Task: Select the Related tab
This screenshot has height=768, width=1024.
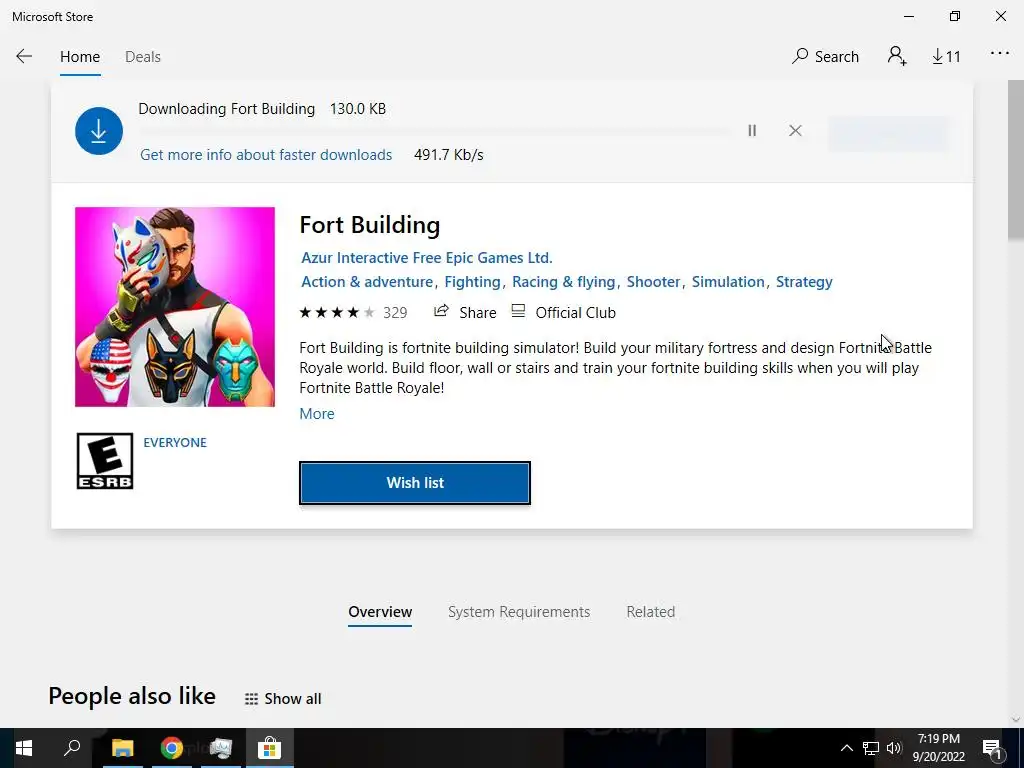Action: pos(650,612)
